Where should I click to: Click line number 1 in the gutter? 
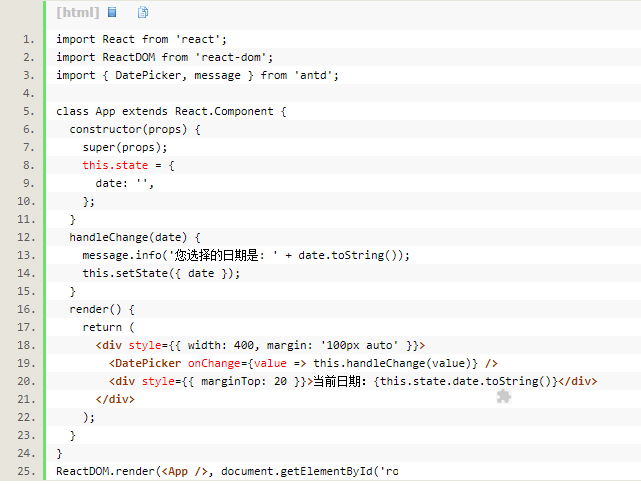(x=28, y=39)
